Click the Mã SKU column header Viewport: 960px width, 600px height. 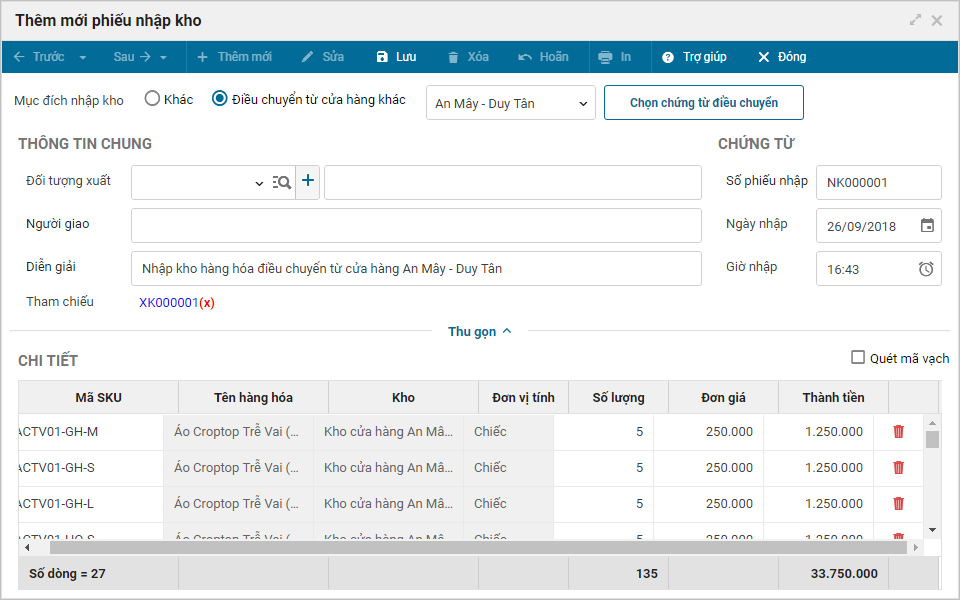pyautogui.click(x=99, y=397)
